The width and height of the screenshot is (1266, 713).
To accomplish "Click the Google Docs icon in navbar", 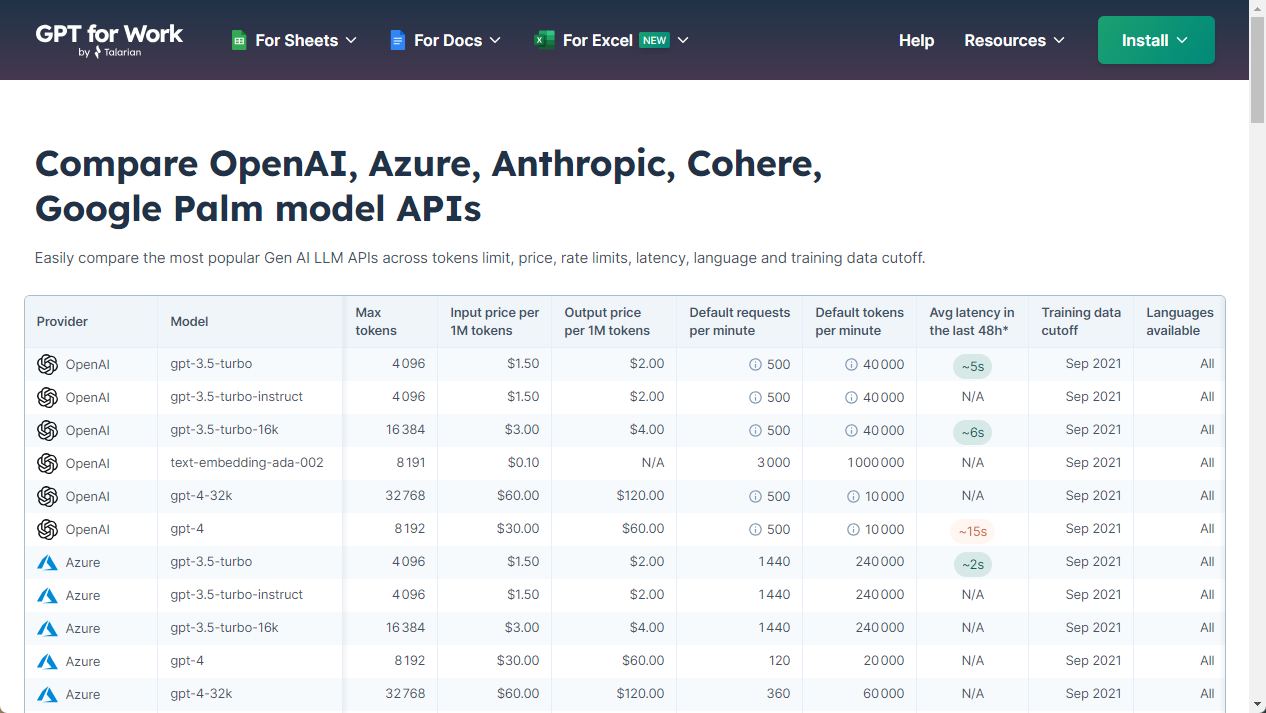I will (x=397, y=40).
